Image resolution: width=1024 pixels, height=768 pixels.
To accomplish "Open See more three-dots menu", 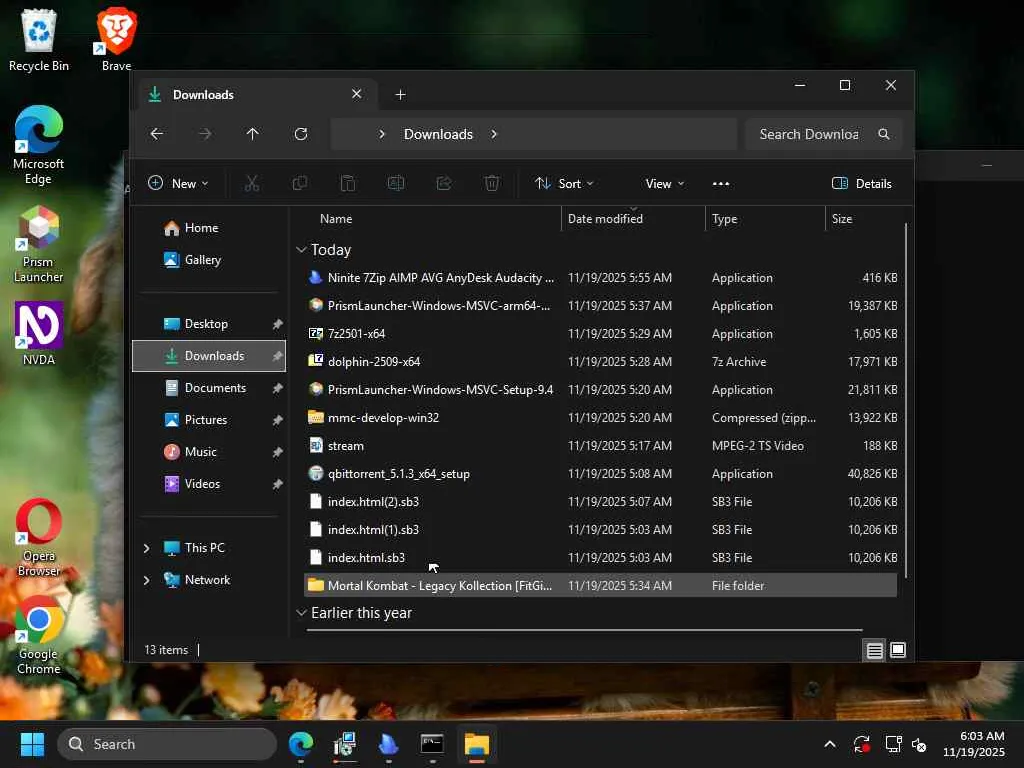I will click(x=721, y=184).
